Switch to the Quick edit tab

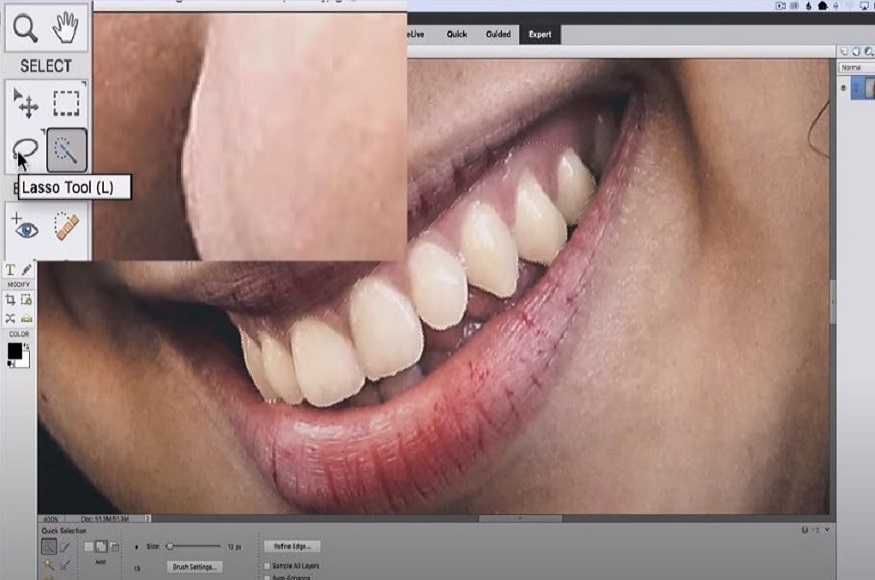tap(456, 34)
